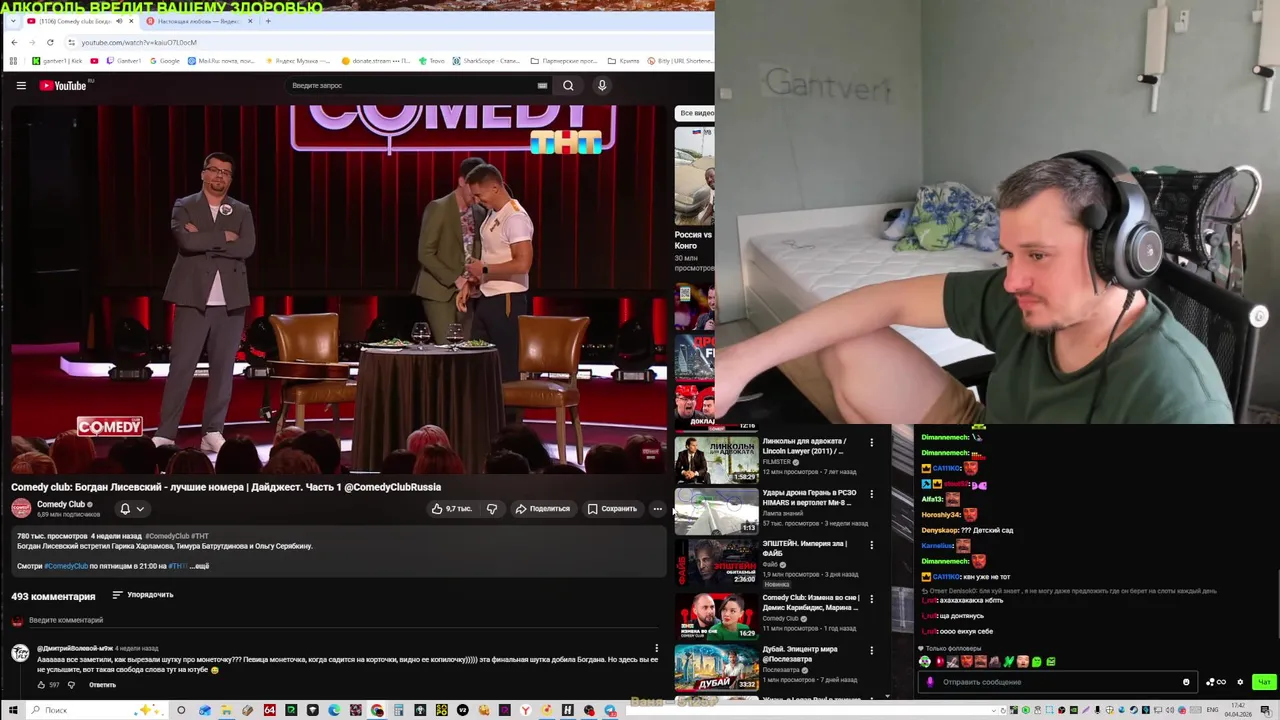Open three-dot menu for 'ЭПШТЕЙН. Империя зла'

click(871, 546)
